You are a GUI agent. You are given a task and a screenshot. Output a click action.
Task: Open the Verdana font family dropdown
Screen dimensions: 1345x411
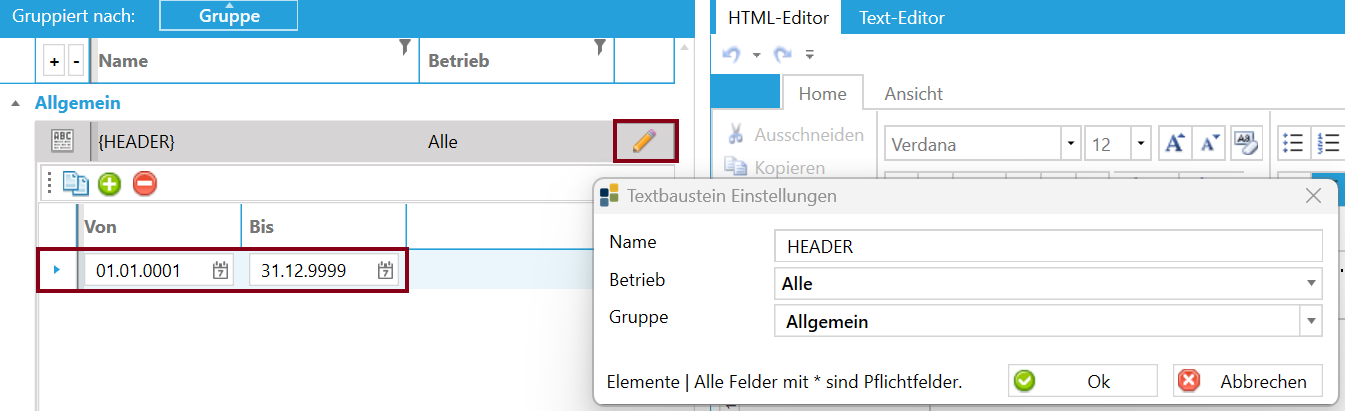1072,144
